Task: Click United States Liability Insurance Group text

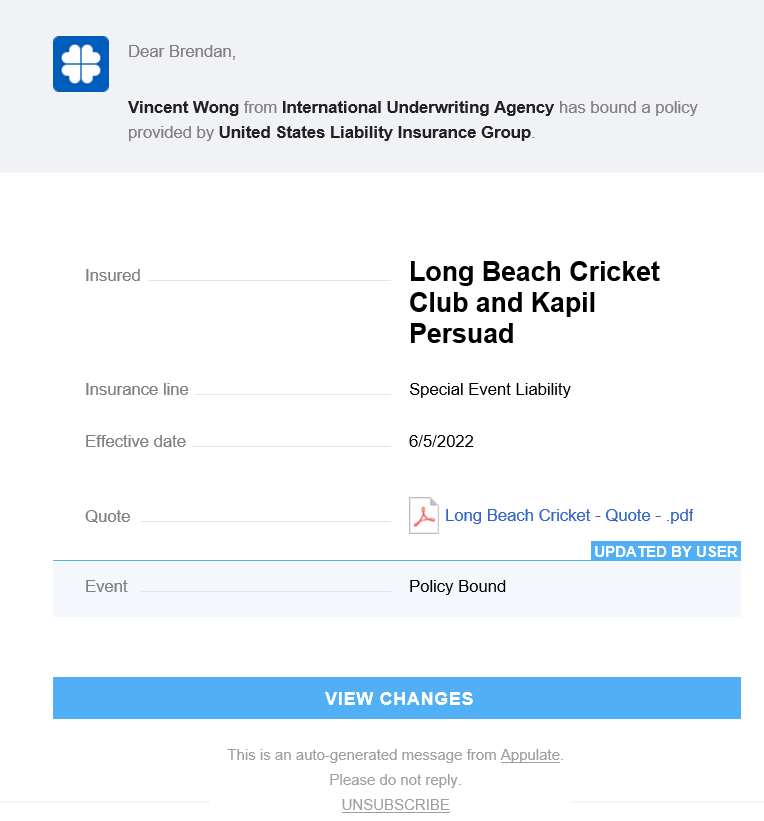Action: click(x=375, y=132)
